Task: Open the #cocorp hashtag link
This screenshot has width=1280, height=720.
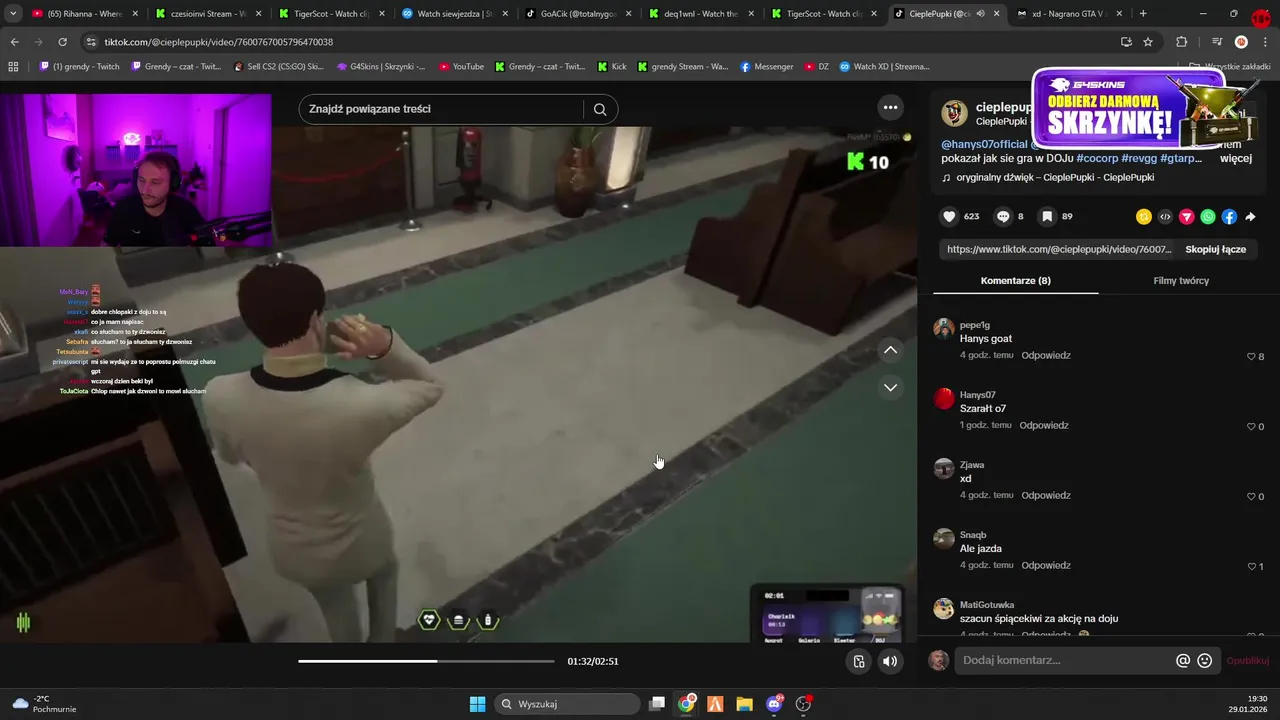Action: click(1097, 158)
